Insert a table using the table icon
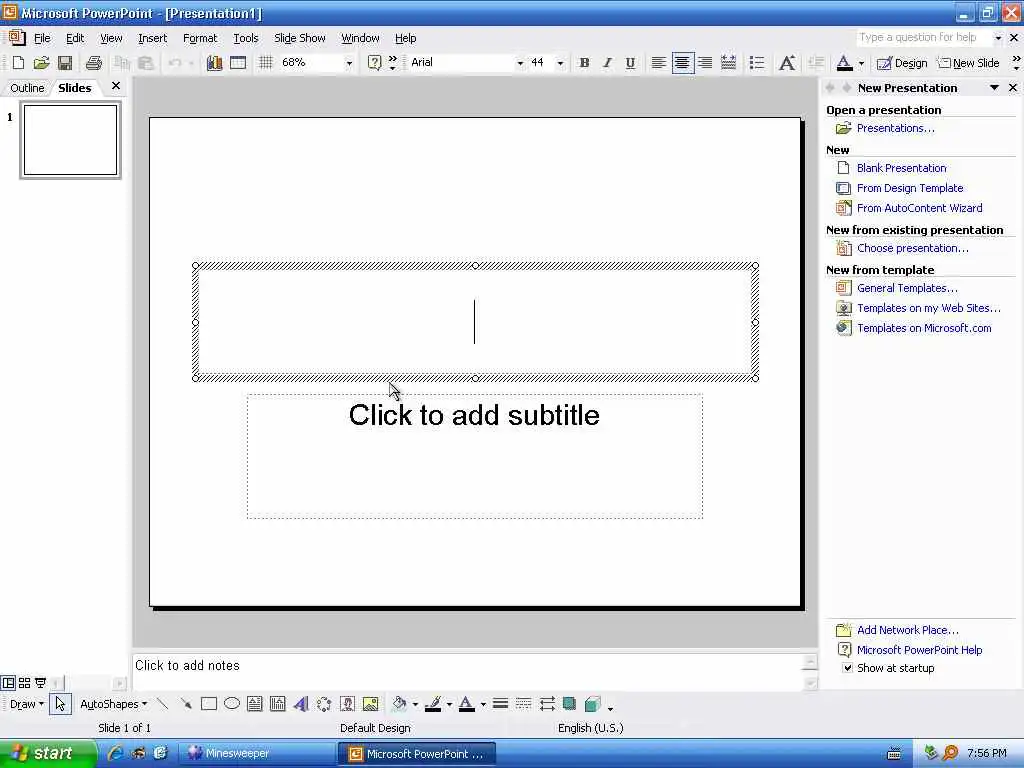 click(238, 63)
